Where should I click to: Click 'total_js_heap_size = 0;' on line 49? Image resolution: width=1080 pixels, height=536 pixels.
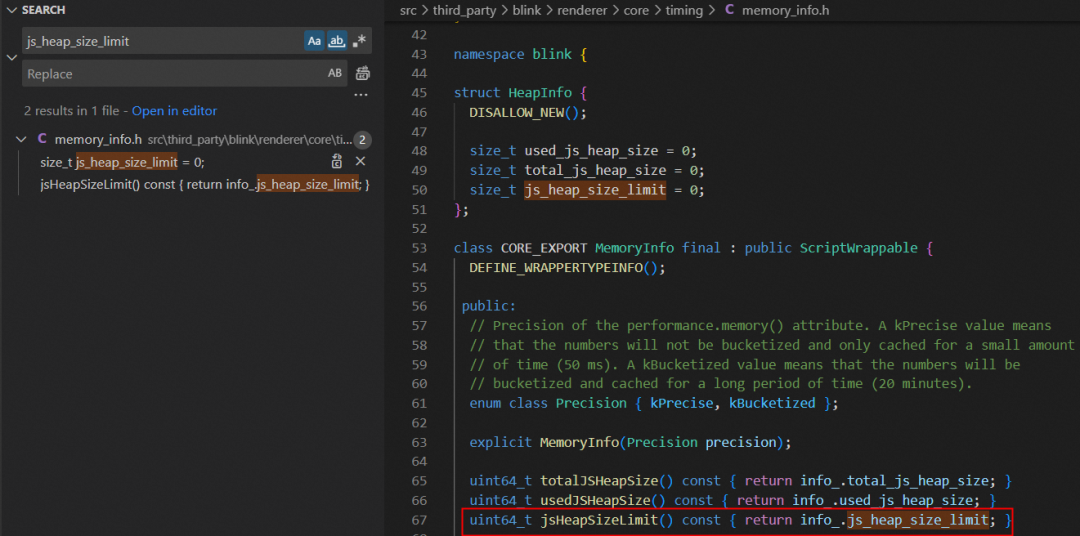(x=614, y=170)
